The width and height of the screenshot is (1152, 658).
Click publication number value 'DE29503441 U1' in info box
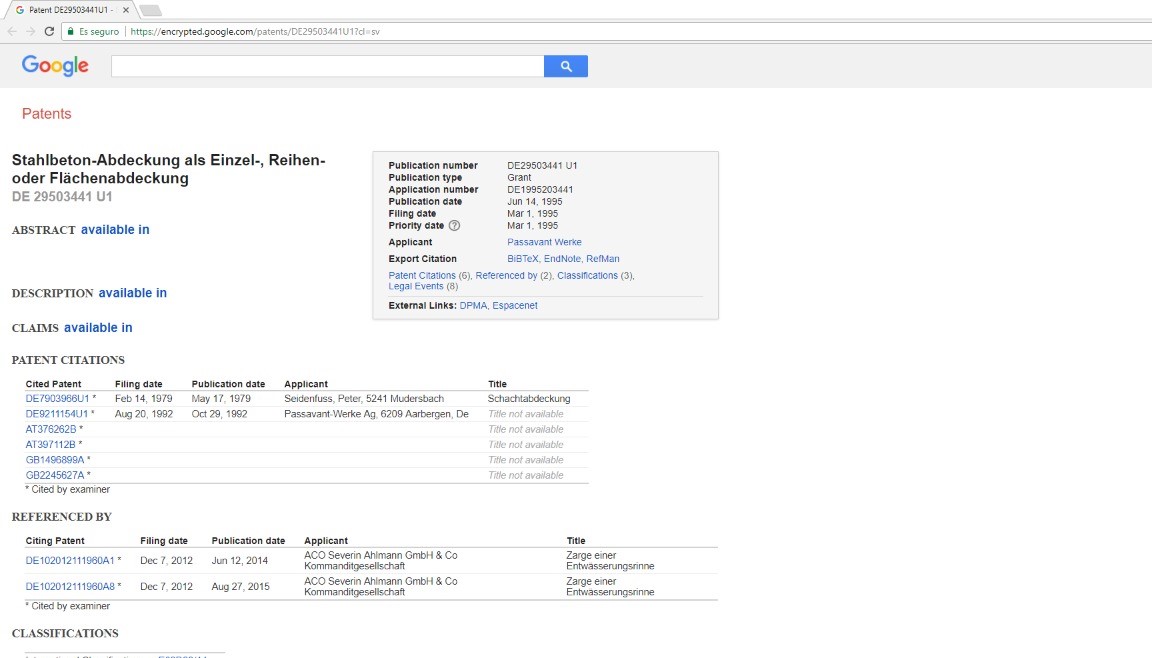click(542, 166)
